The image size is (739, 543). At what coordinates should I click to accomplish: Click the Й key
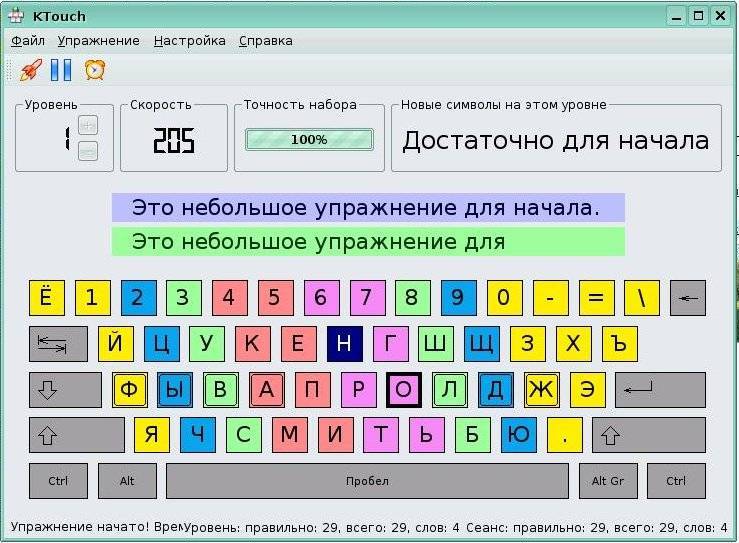click(116, 344)
